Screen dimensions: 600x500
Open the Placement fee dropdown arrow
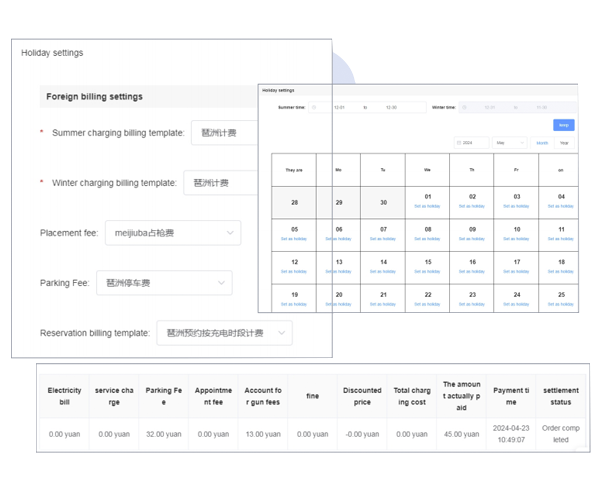pyautogui.click(x=229, y=233)
